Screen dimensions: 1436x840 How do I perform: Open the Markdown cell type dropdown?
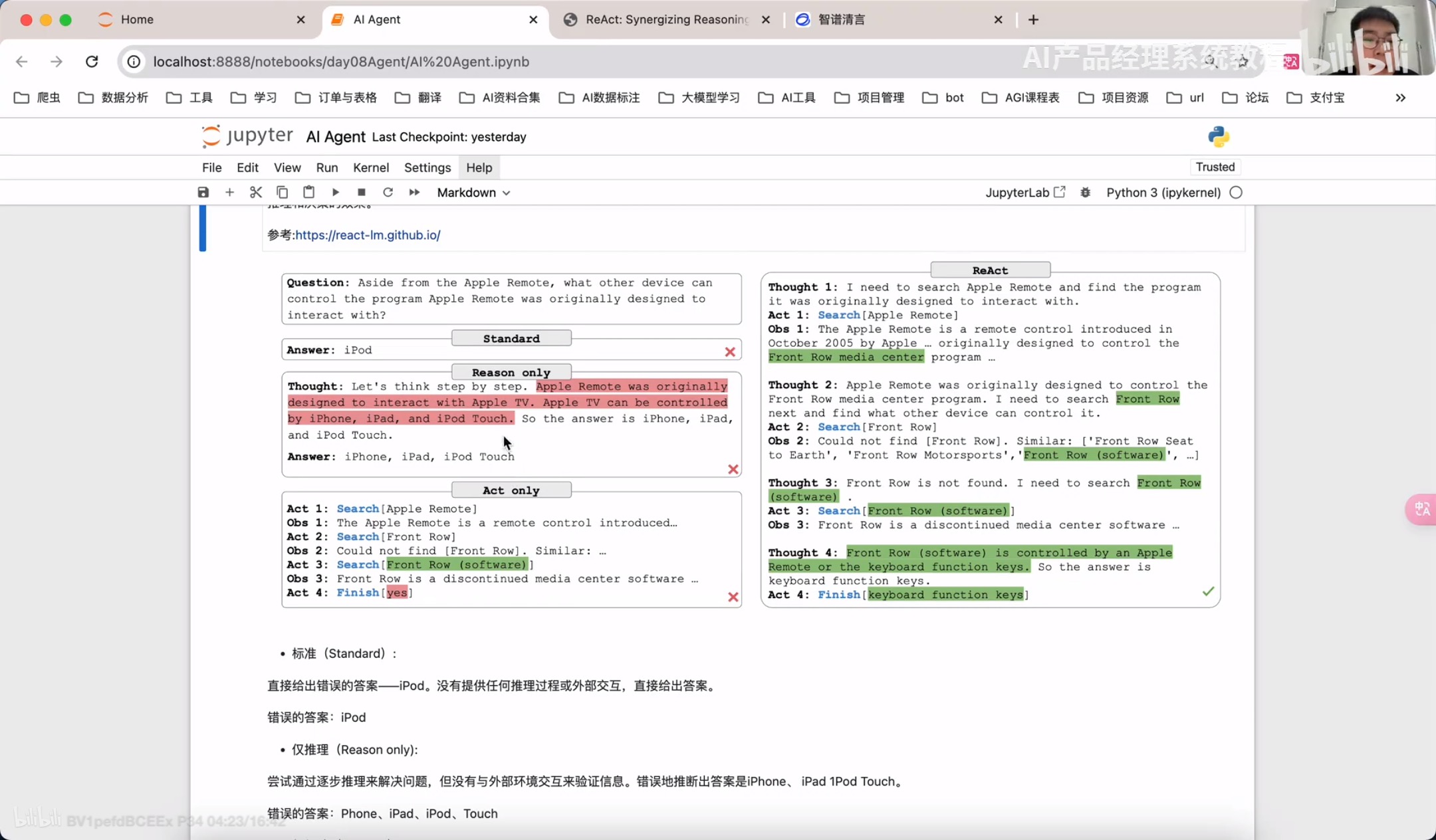pos(473,193)
